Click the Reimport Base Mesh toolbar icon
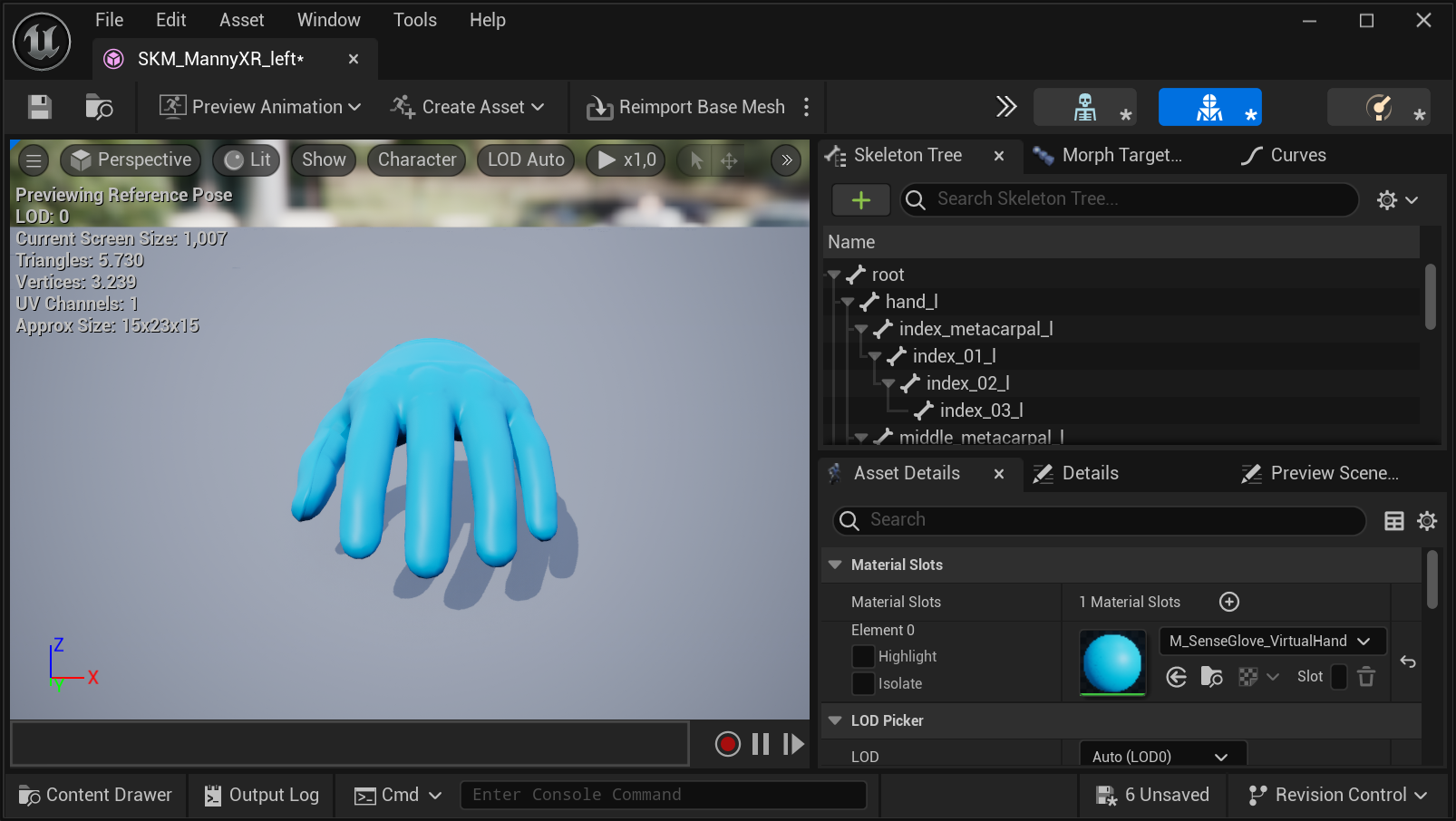 pos(599,107)
